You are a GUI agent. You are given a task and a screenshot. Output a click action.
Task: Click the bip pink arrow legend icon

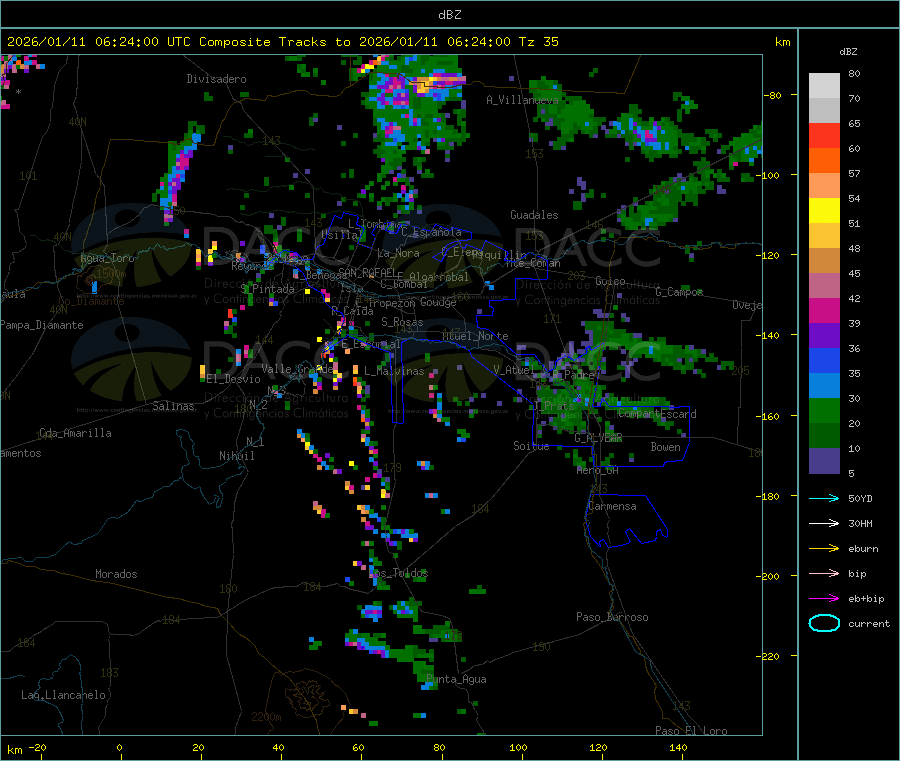click(x=824, y=573)
